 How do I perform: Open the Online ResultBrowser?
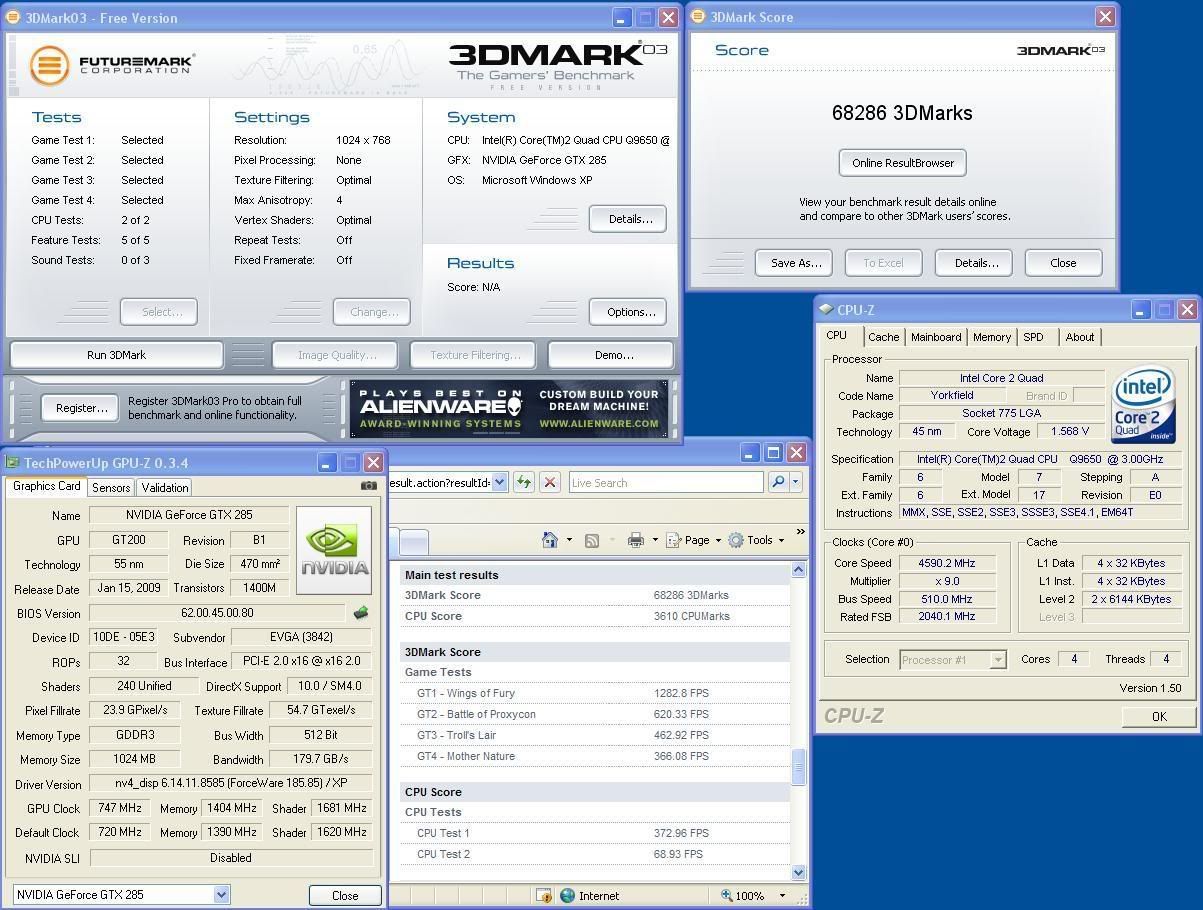tap(903, 162)
